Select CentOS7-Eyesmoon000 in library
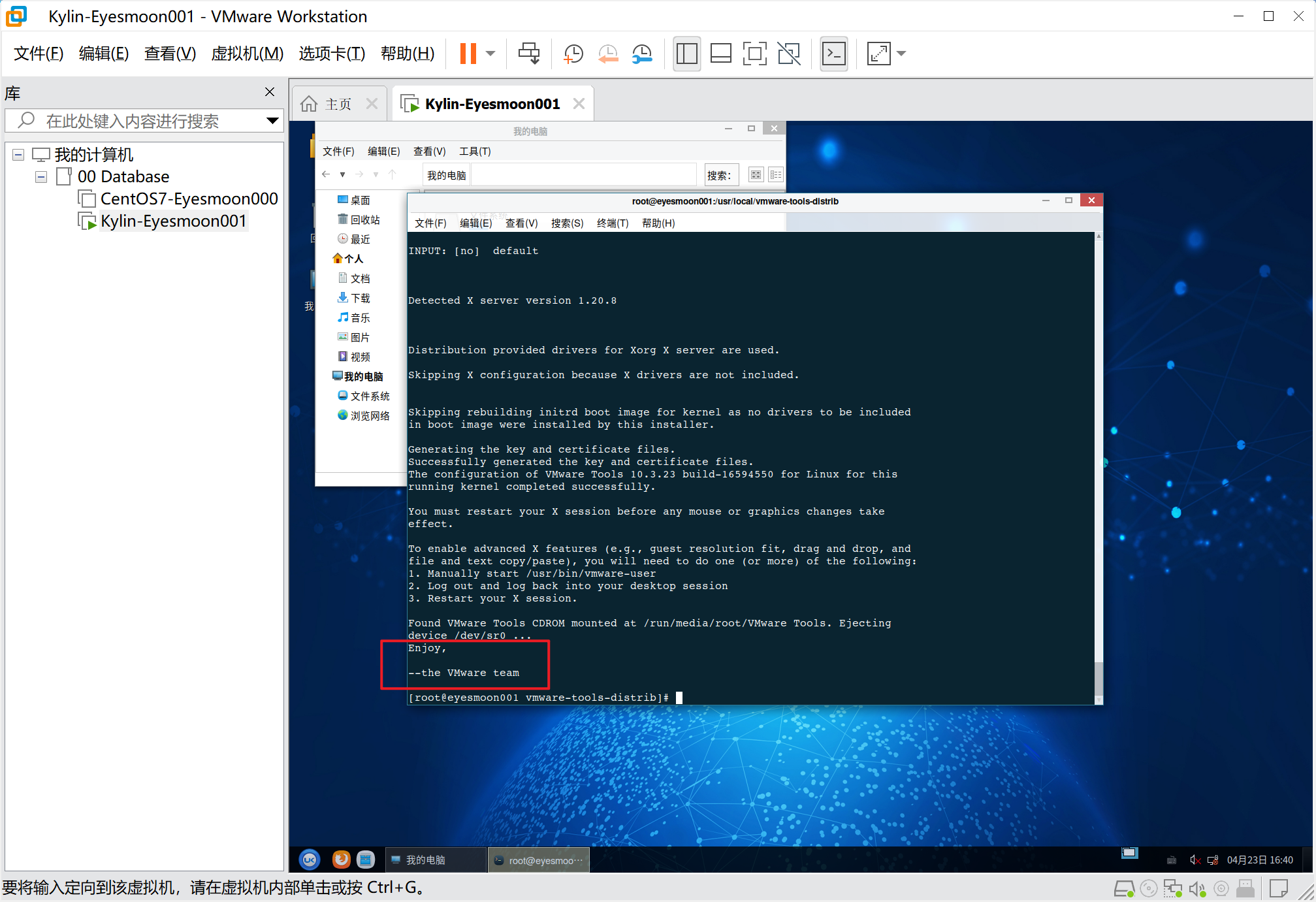The image size is (1316, 902). tap(178, 199)
